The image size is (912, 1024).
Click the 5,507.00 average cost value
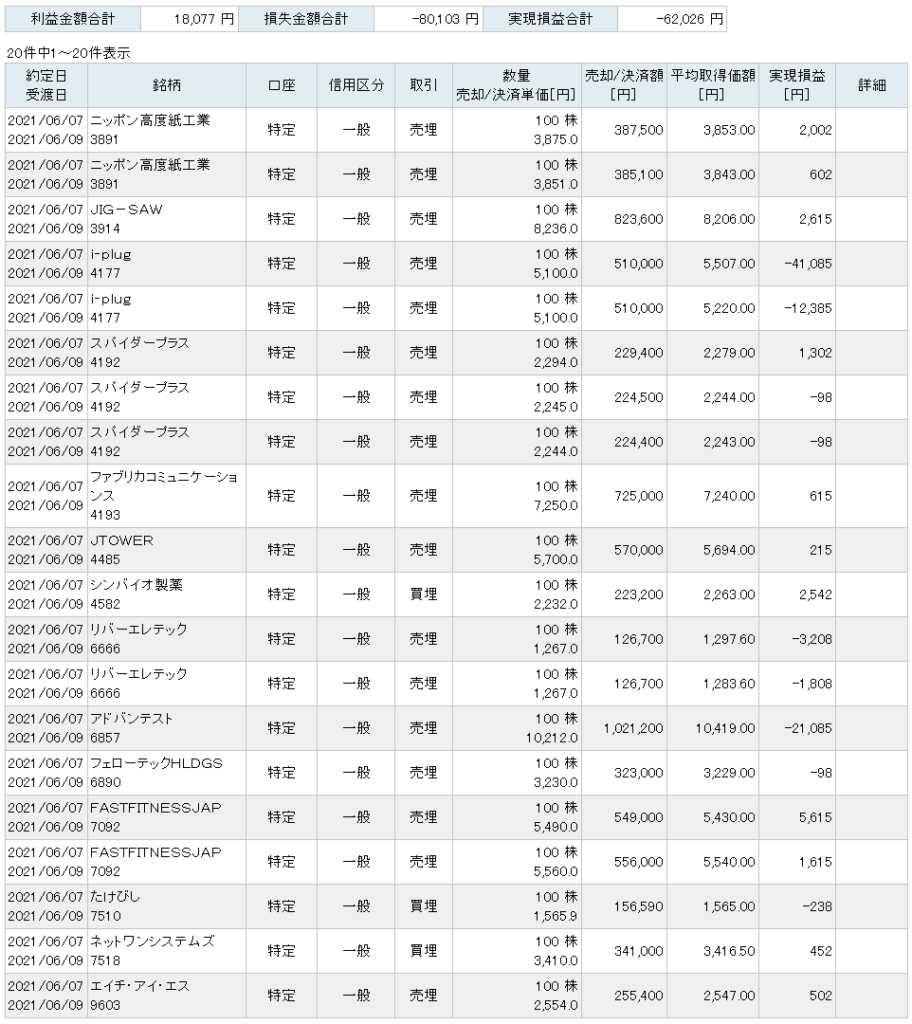click(x=729, y=264)
